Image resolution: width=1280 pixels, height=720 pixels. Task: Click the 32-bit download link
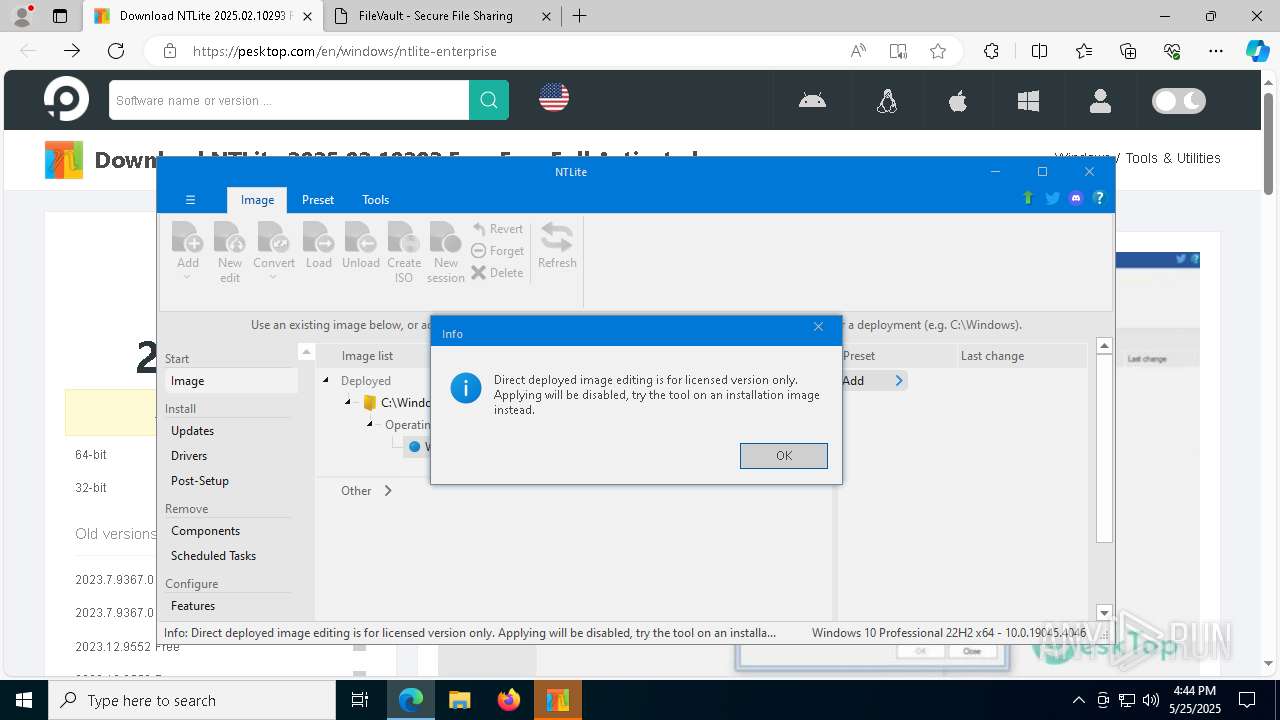click(x=91, y=488)
